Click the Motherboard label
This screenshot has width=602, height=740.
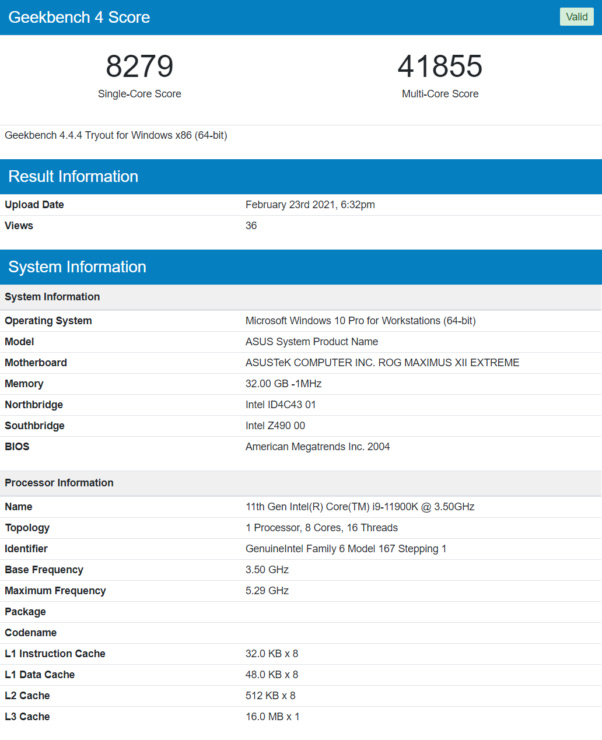[36, 363]
